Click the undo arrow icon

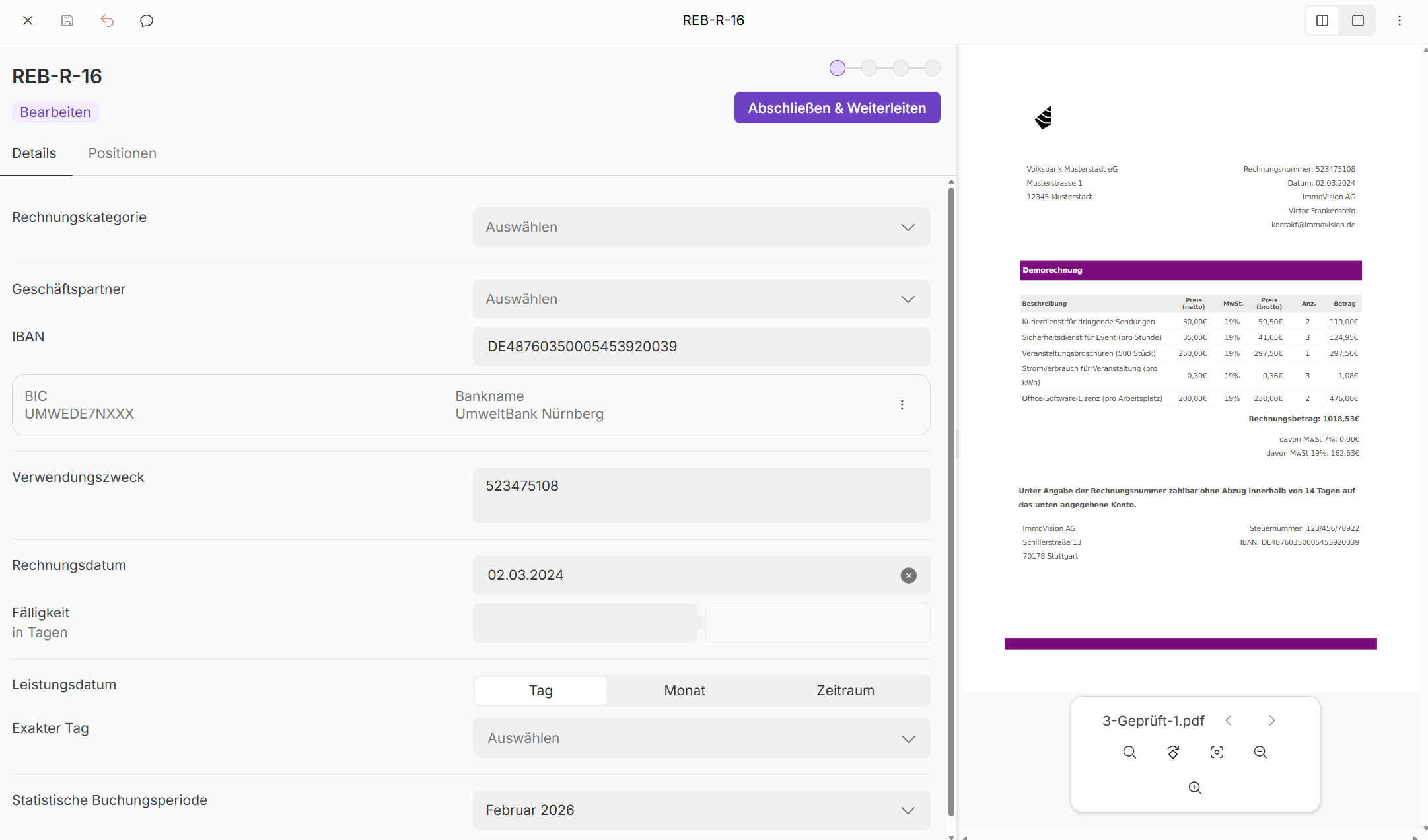[107, 20]
